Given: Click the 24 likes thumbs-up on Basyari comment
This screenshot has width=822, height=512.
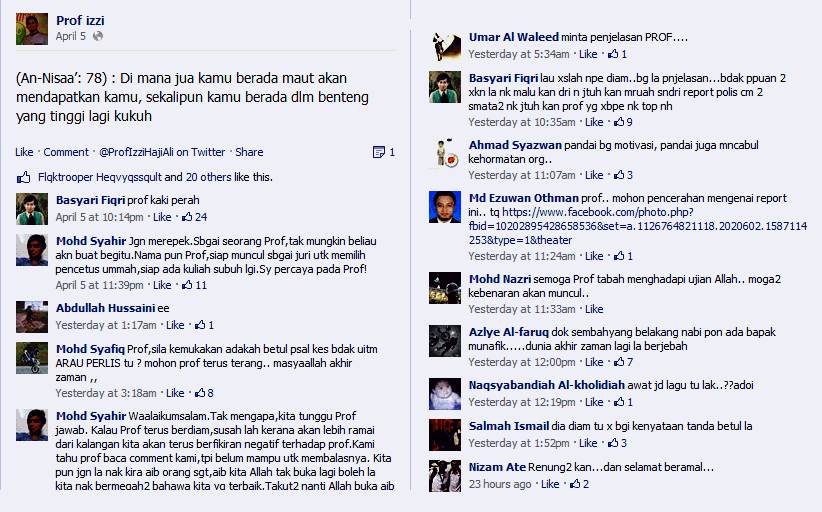Looking at the screenshot, I should pos(187,216).
